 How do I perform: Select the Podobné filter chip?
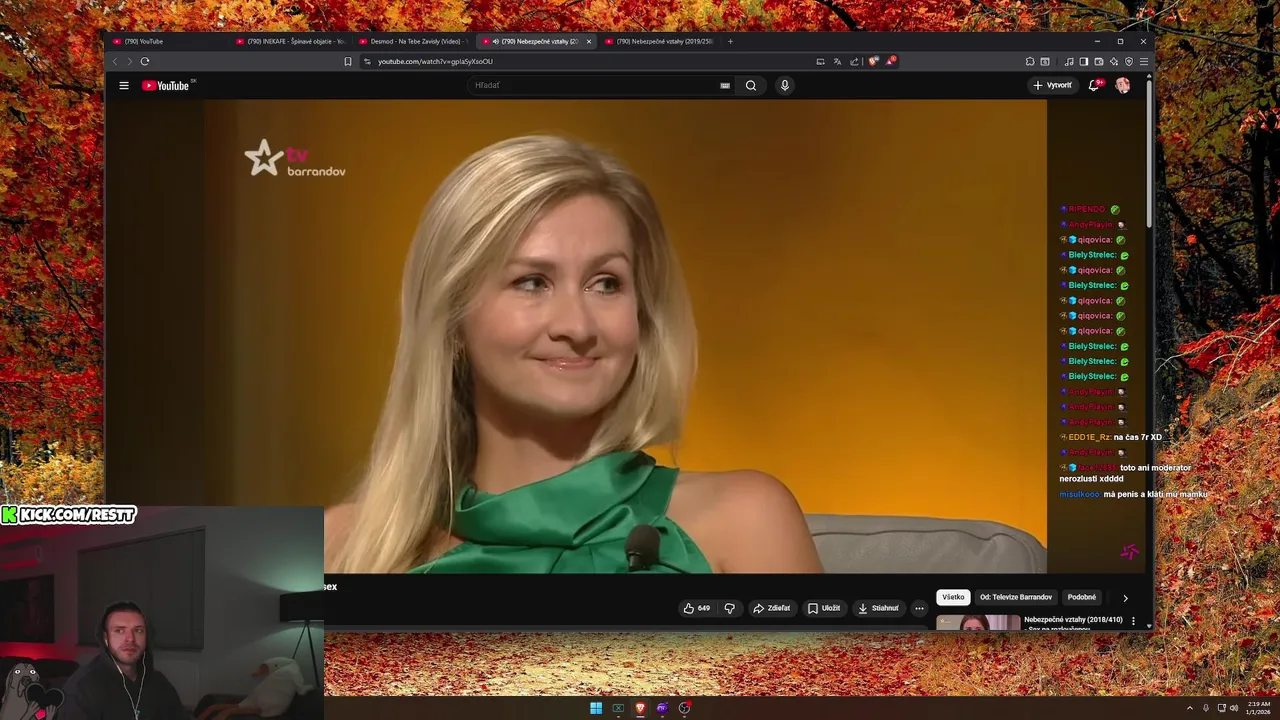1082,597
